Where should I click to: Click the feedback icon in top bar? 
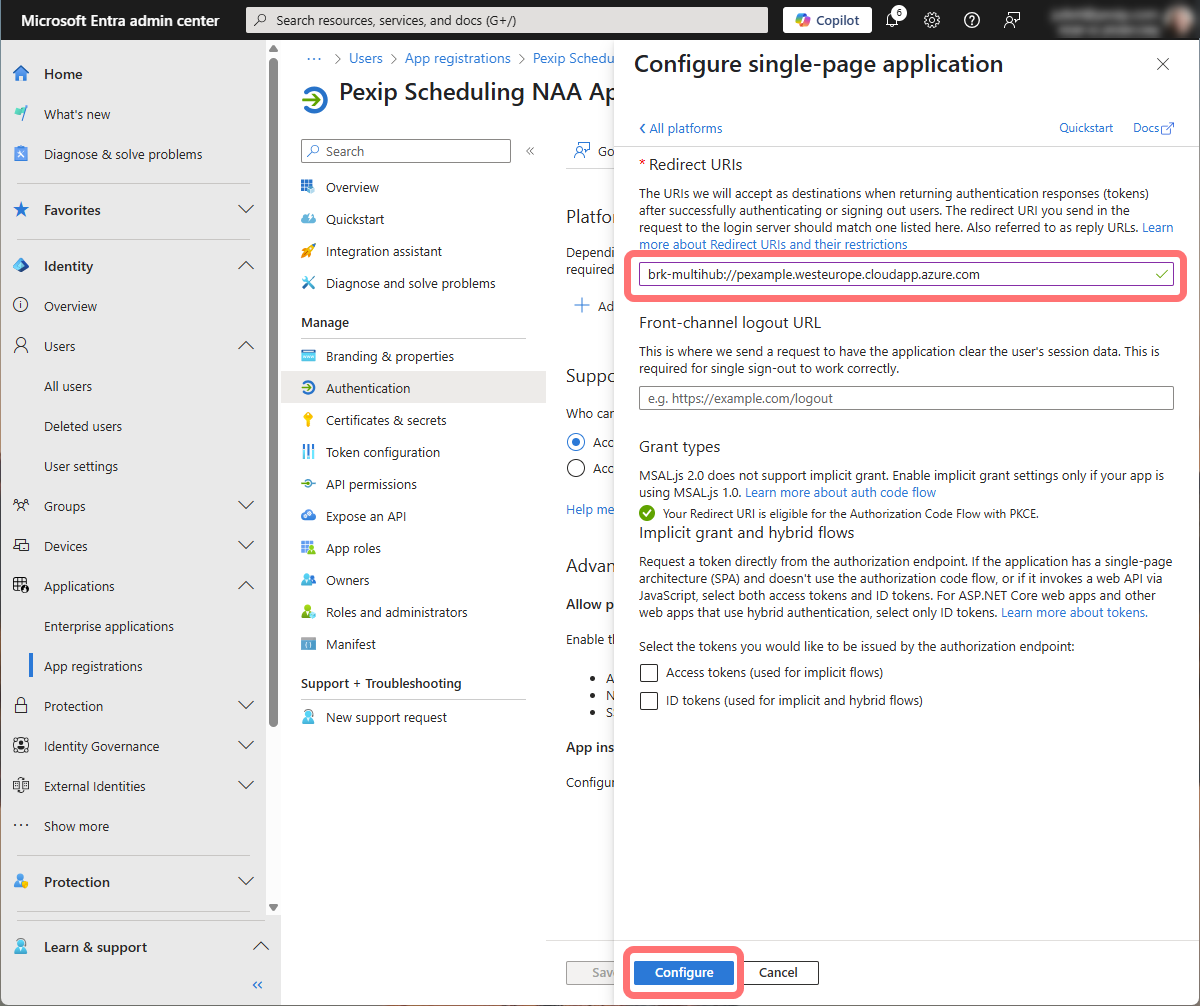pos(1013,20)
